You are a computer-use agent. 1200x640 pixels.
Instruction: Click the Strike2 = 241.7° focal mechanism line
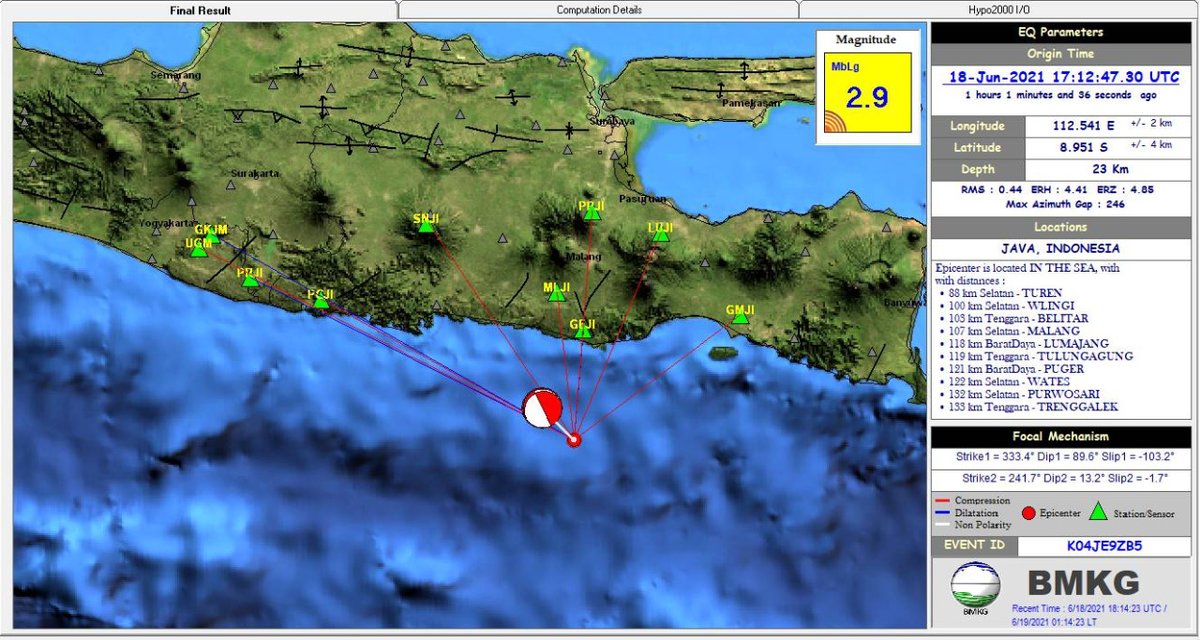(1064, 479)
